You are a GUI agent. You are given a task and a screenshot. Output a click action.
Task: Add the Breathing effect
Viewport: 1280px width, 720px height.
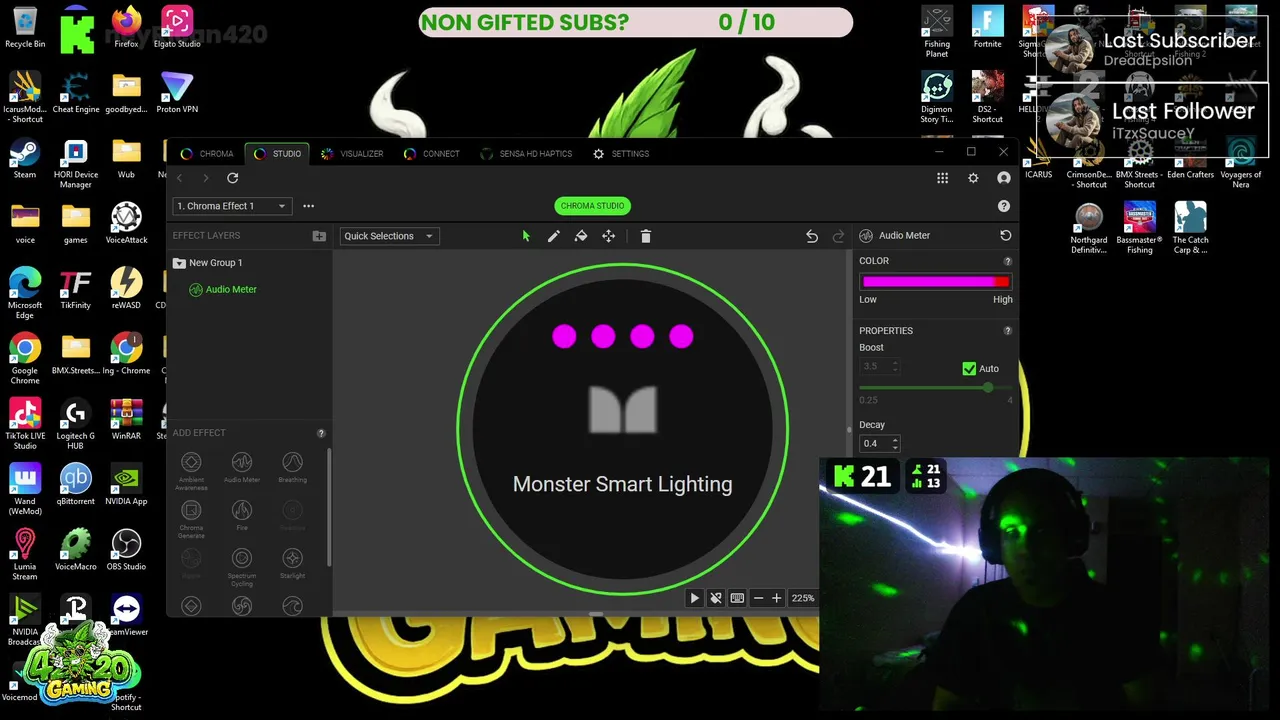292,468
